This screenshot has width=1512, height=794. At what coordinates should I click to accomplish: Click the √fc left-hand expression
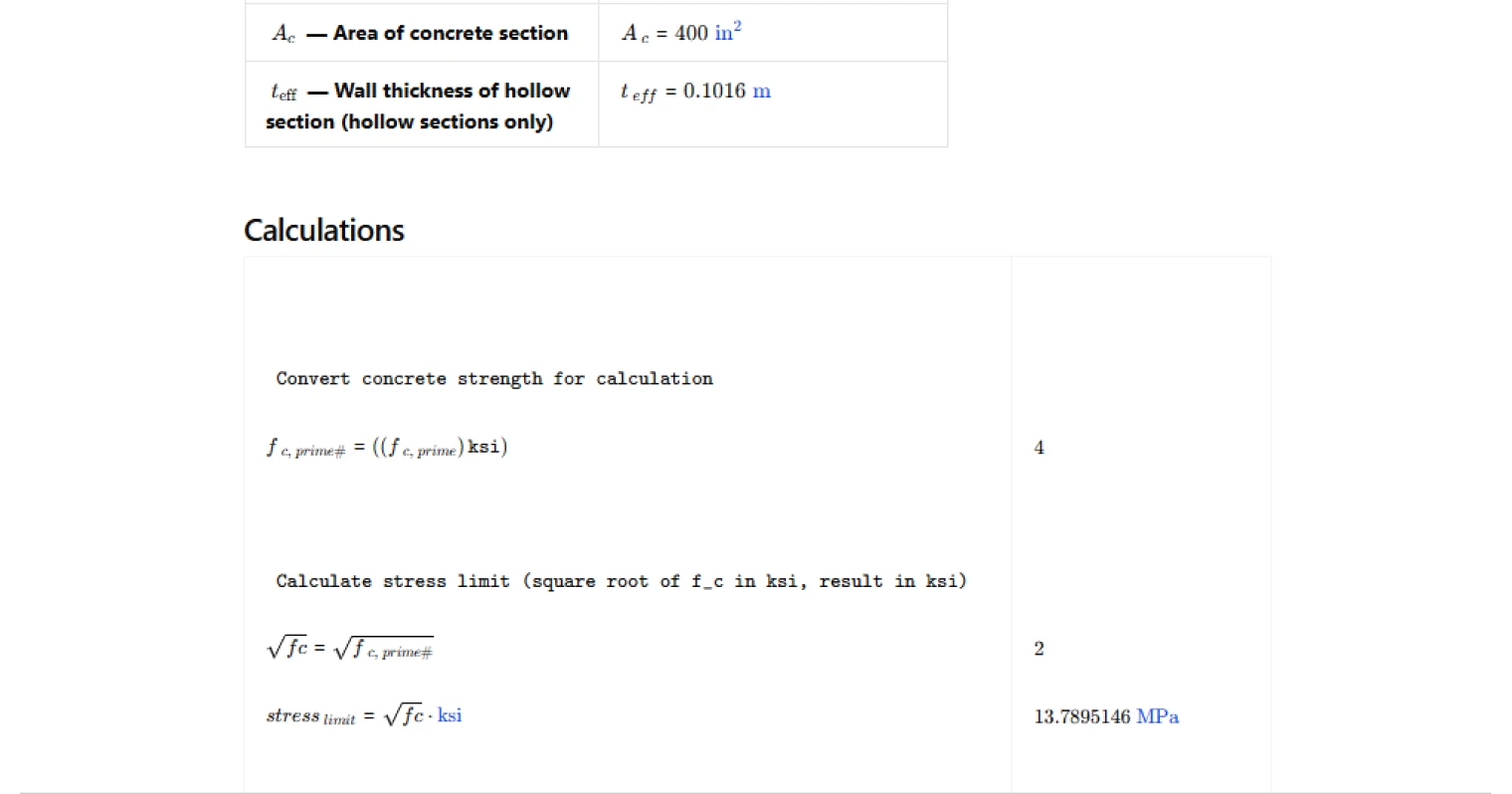tap(286, 648)
